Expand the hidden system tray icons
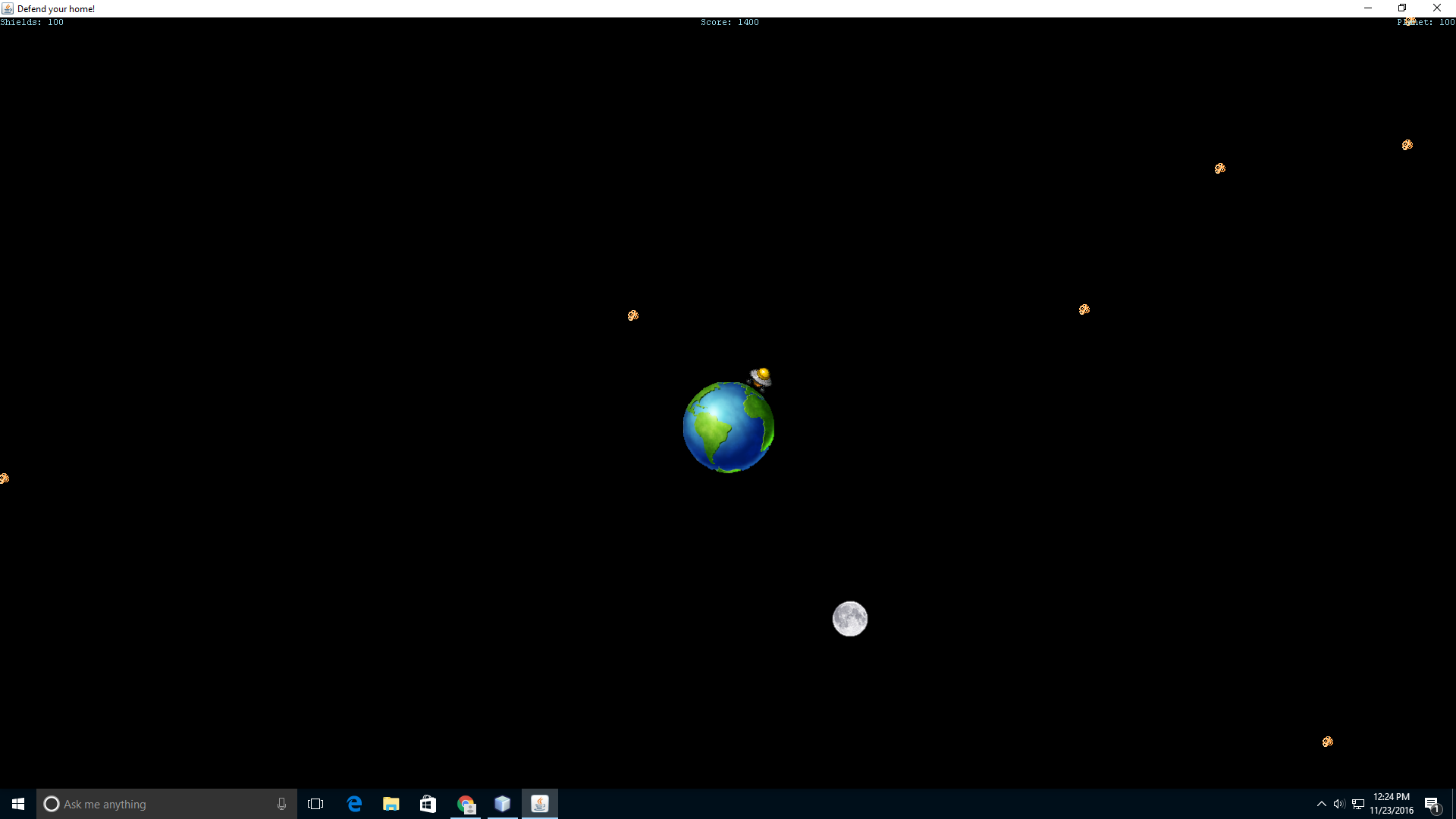1456x819 pixels. (x=1321, y=804)
